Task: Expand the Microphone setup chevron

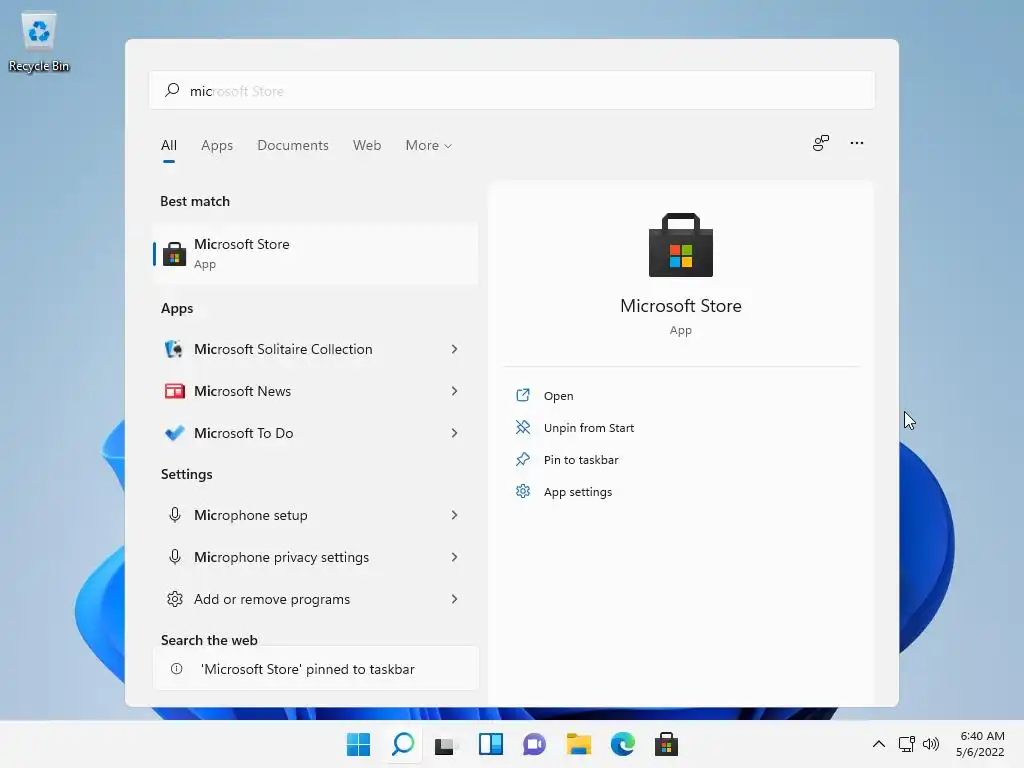Action: click(x=455, y=515)
